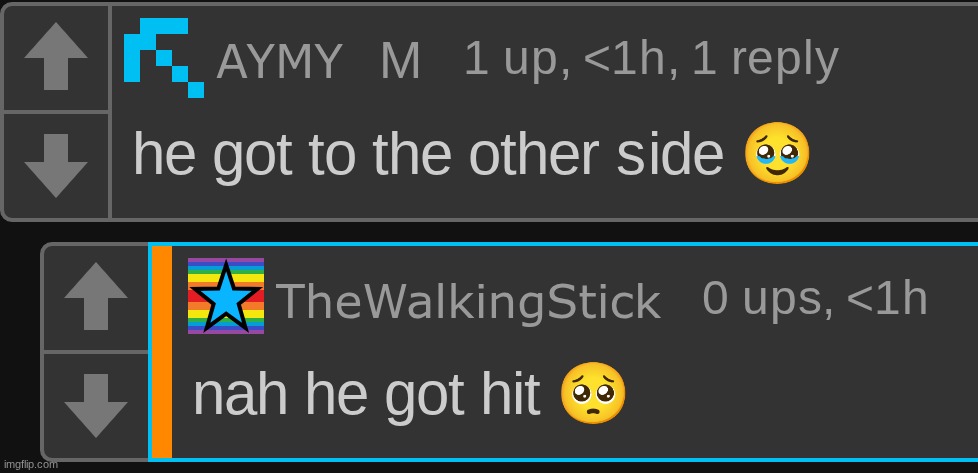Click the M label beside AYMY
The image size is (978, 473).
point(400,61)
